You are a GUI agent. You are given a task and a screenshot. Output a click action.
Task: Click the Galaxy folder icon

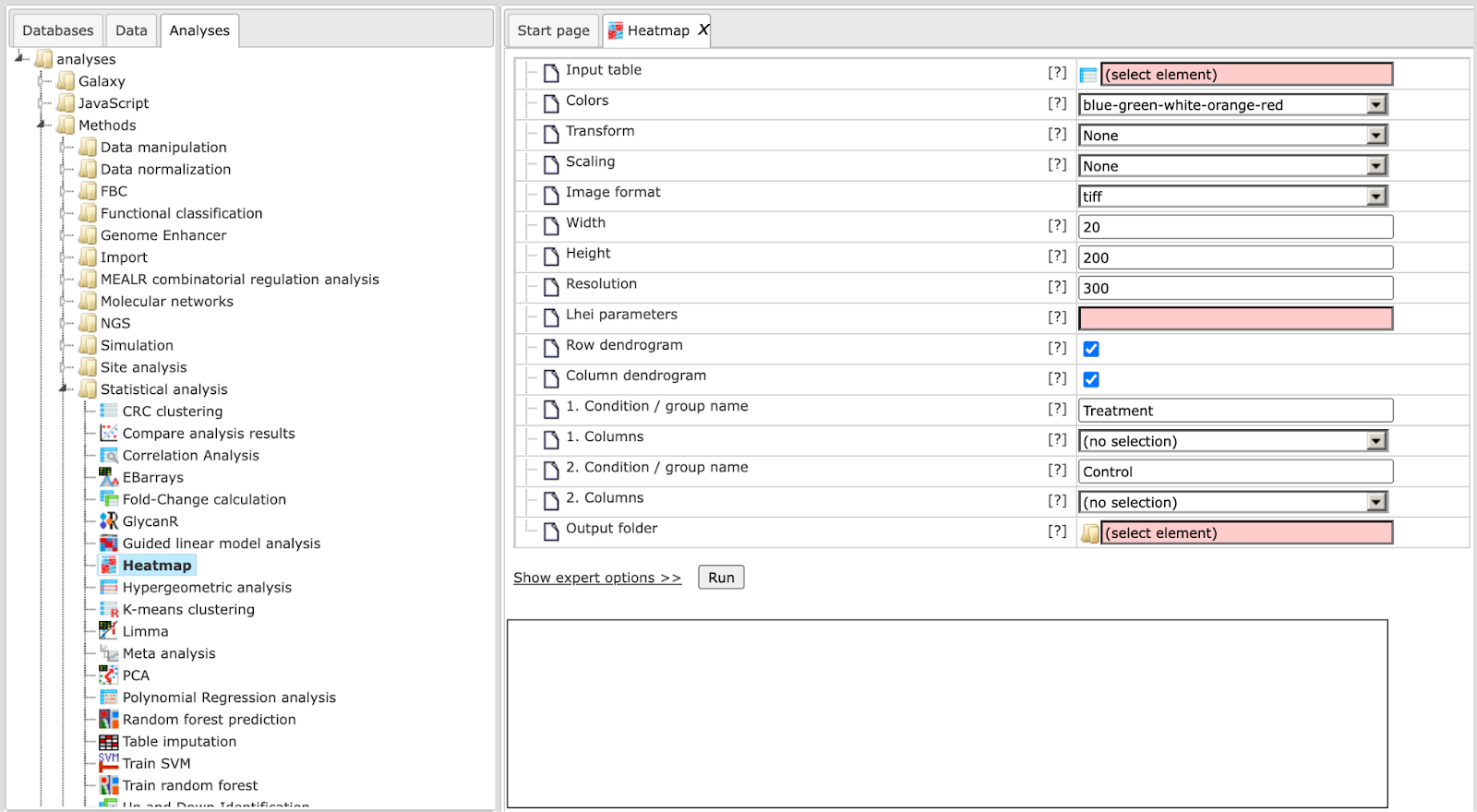66,81
